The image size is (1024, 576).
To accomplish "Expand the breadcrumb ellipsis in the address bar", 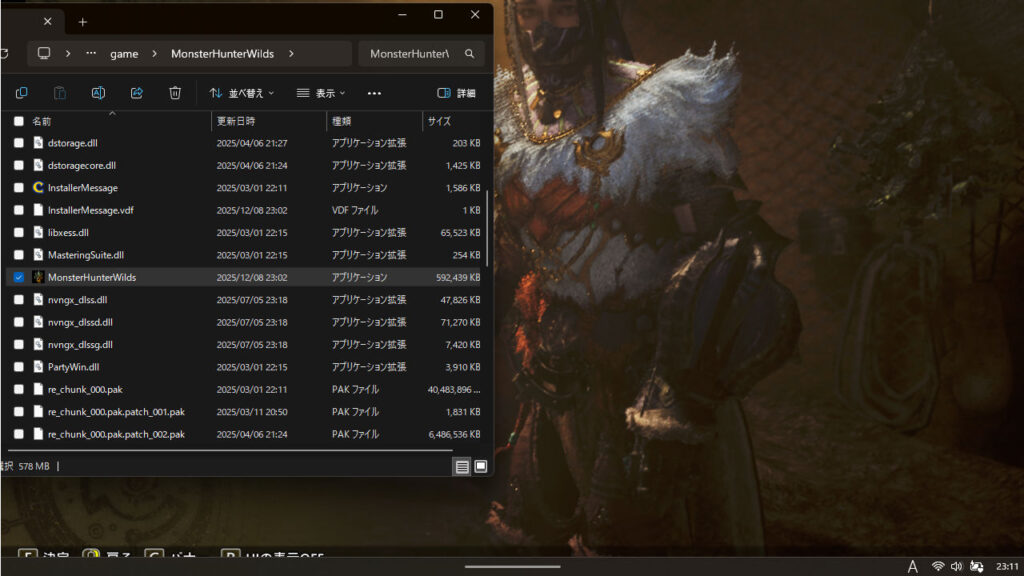I will click(x=93, y=53).
